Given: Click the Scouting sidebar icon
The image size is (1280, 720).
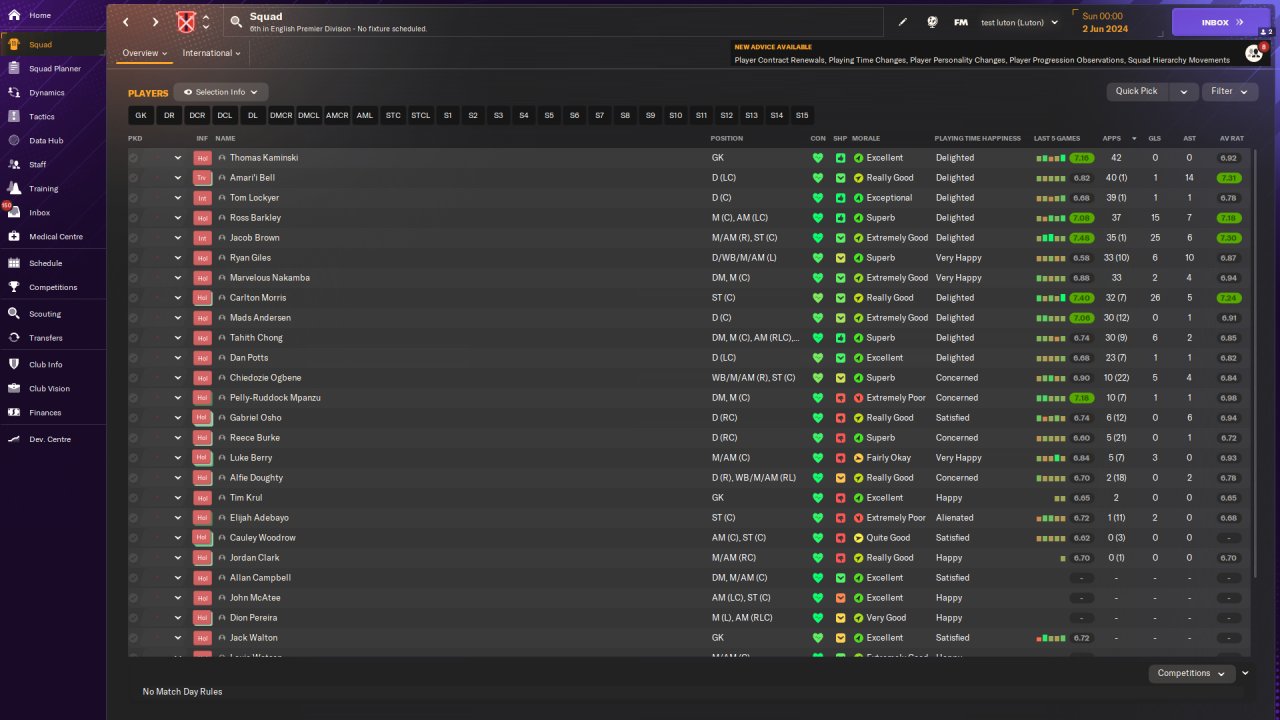Looking at the screenshot, I should click(x=14, y=314).
